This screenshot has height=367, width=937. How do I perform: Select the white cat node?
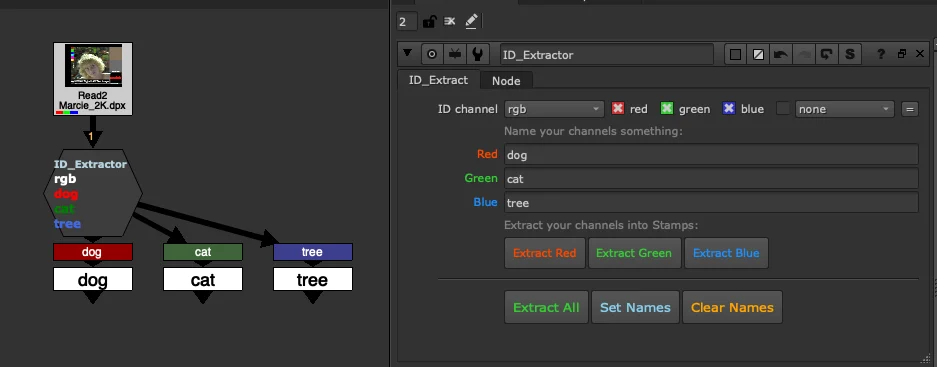click(203, 279)
